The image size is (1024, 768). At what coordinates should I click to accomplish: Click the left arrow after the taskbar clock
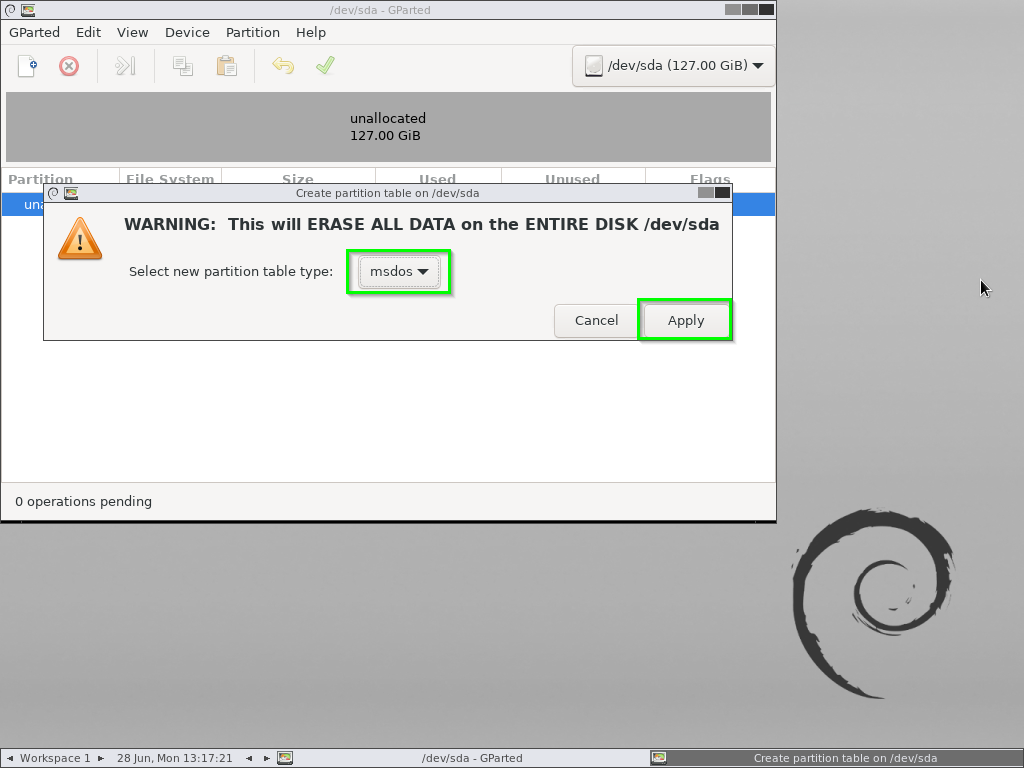tap(249, 758)
